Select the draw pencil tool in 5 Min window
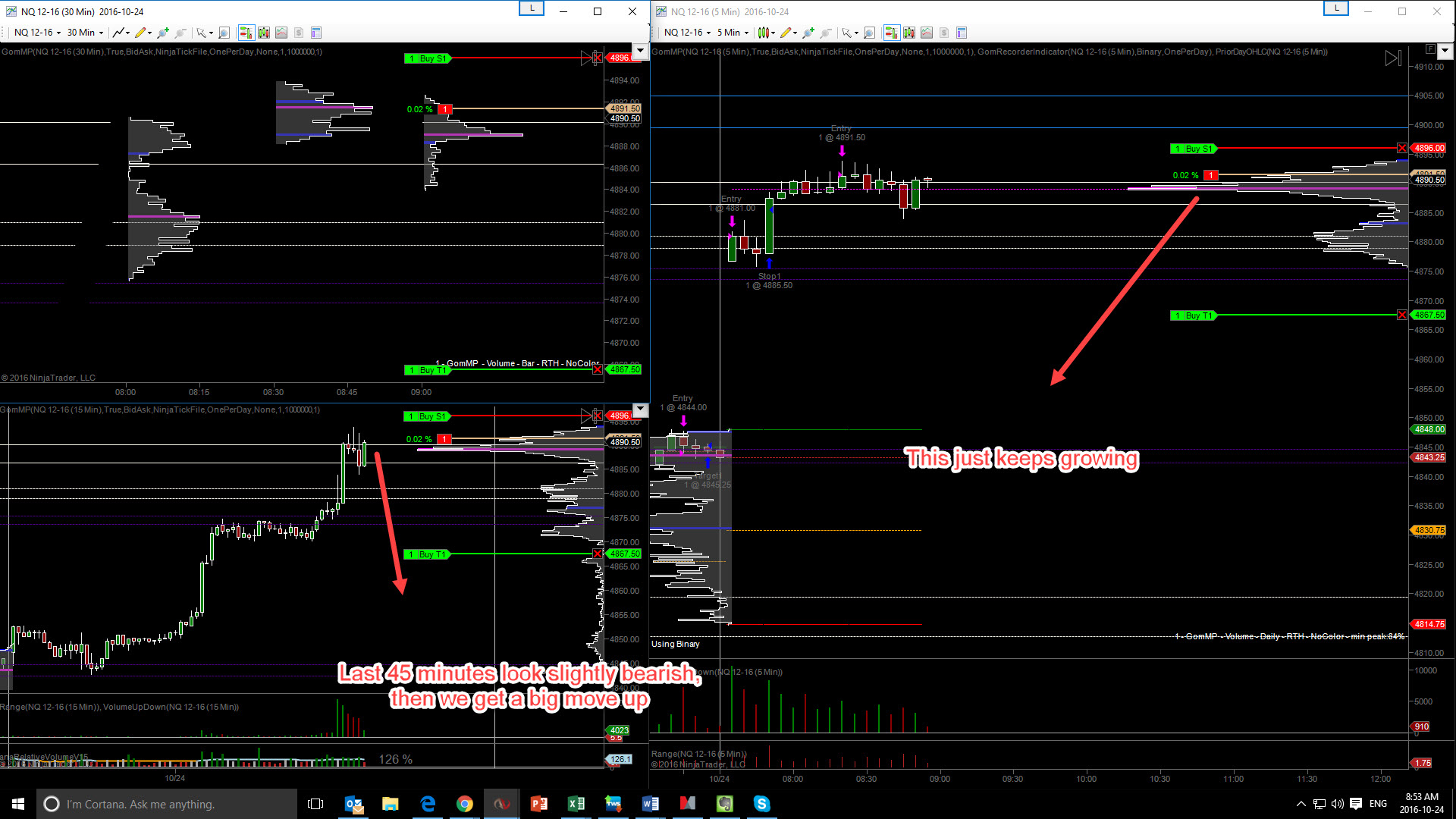This screenshot has height=819, width=1456. coord(788,33)
